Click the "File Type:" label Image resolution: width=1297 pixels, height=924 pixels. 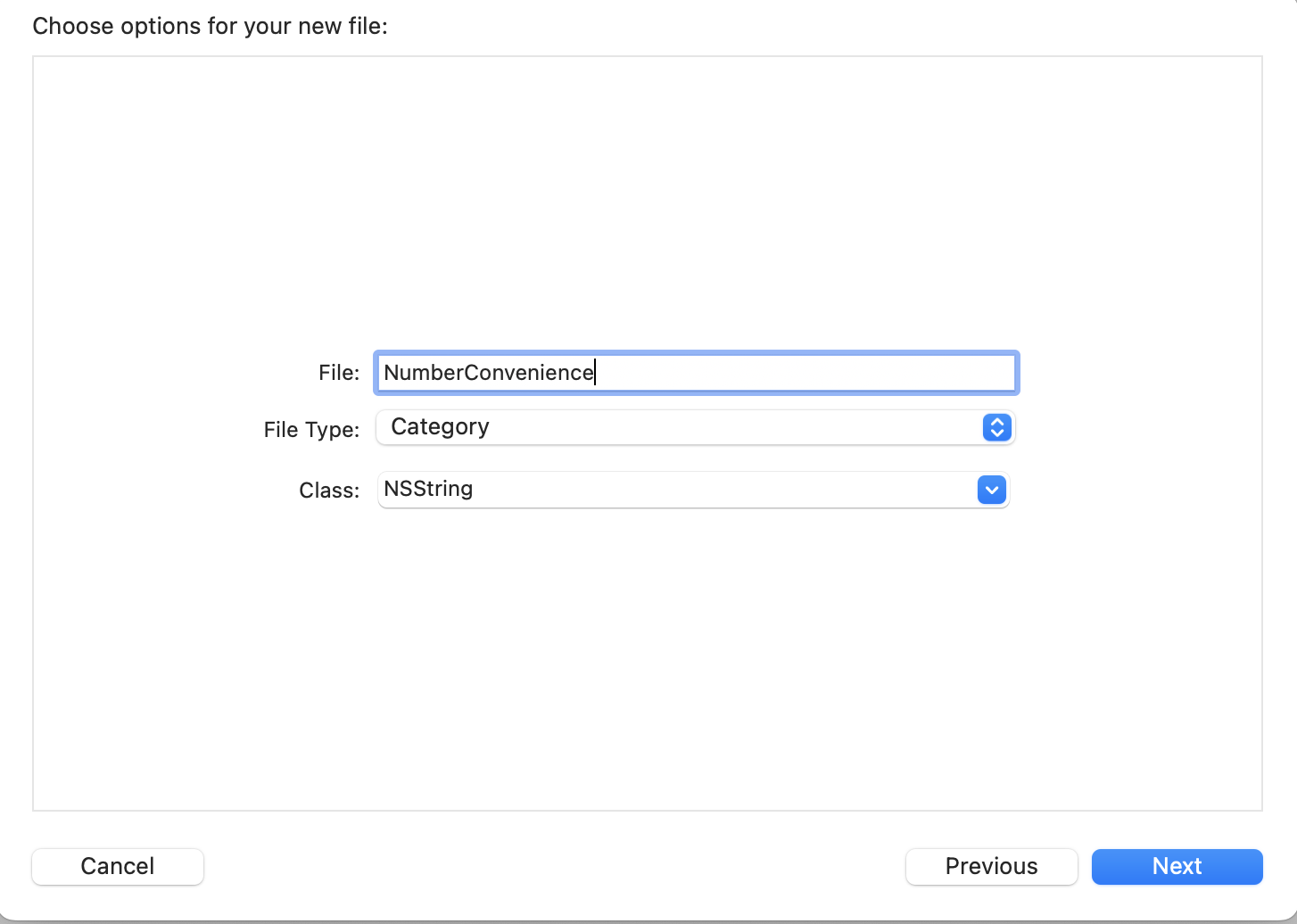click(311, 430)
